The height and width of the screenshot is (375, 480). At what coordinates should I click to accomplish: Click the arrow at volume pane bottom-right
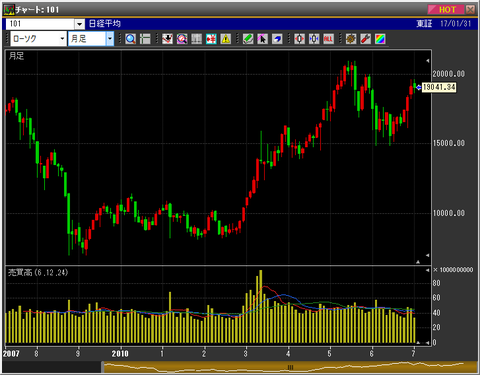427,343
